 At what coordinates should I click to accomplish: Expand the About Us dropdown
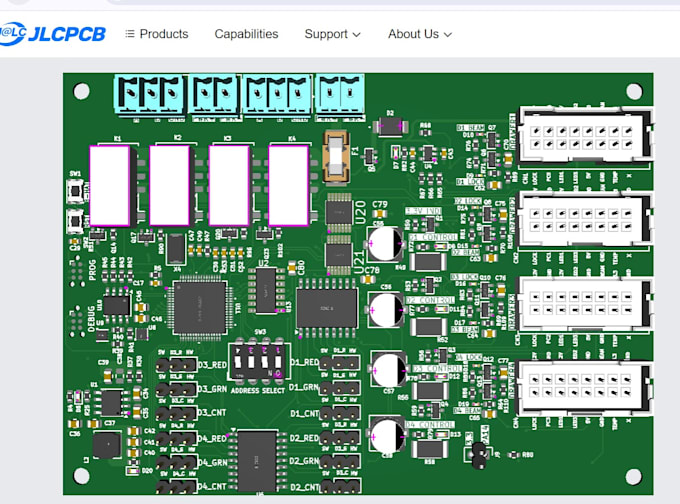pos(420,34)
